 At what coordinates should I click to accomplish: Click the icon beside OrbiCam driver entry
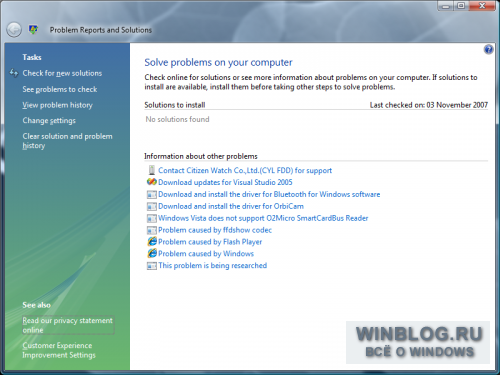click(152, 206)
